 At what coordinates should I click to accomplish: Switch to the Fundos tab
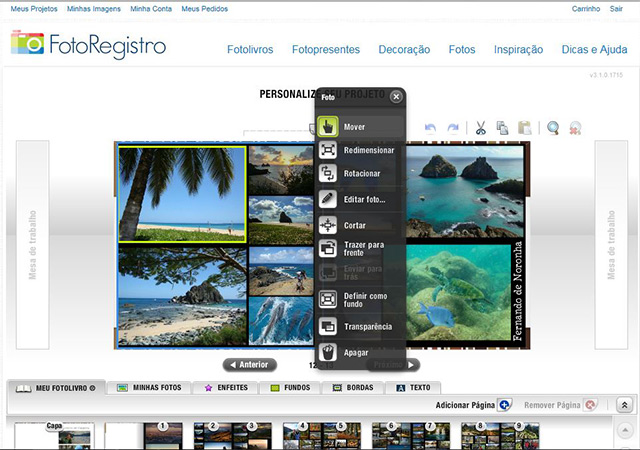pyautogui.click(x=290, y=388)
